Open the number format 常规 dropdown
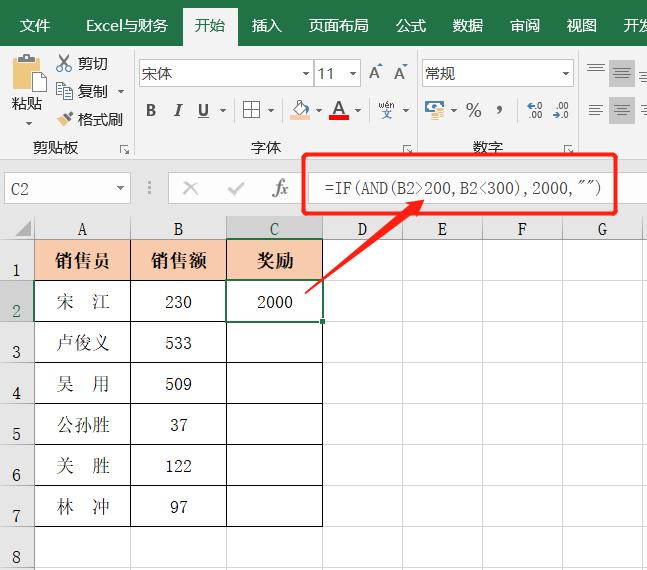 tap(566, 73)
